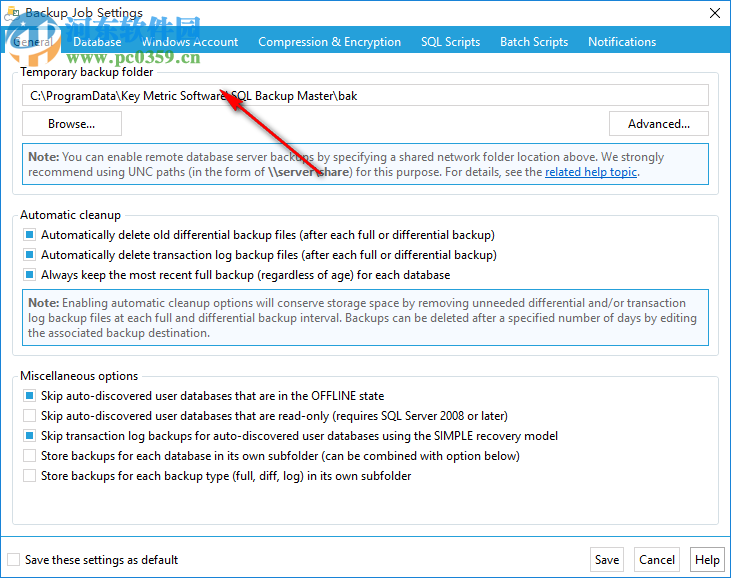The height and width of the screenshot is (578, 731).
Task: Click the Browse... button
Action: click(72, 124)
